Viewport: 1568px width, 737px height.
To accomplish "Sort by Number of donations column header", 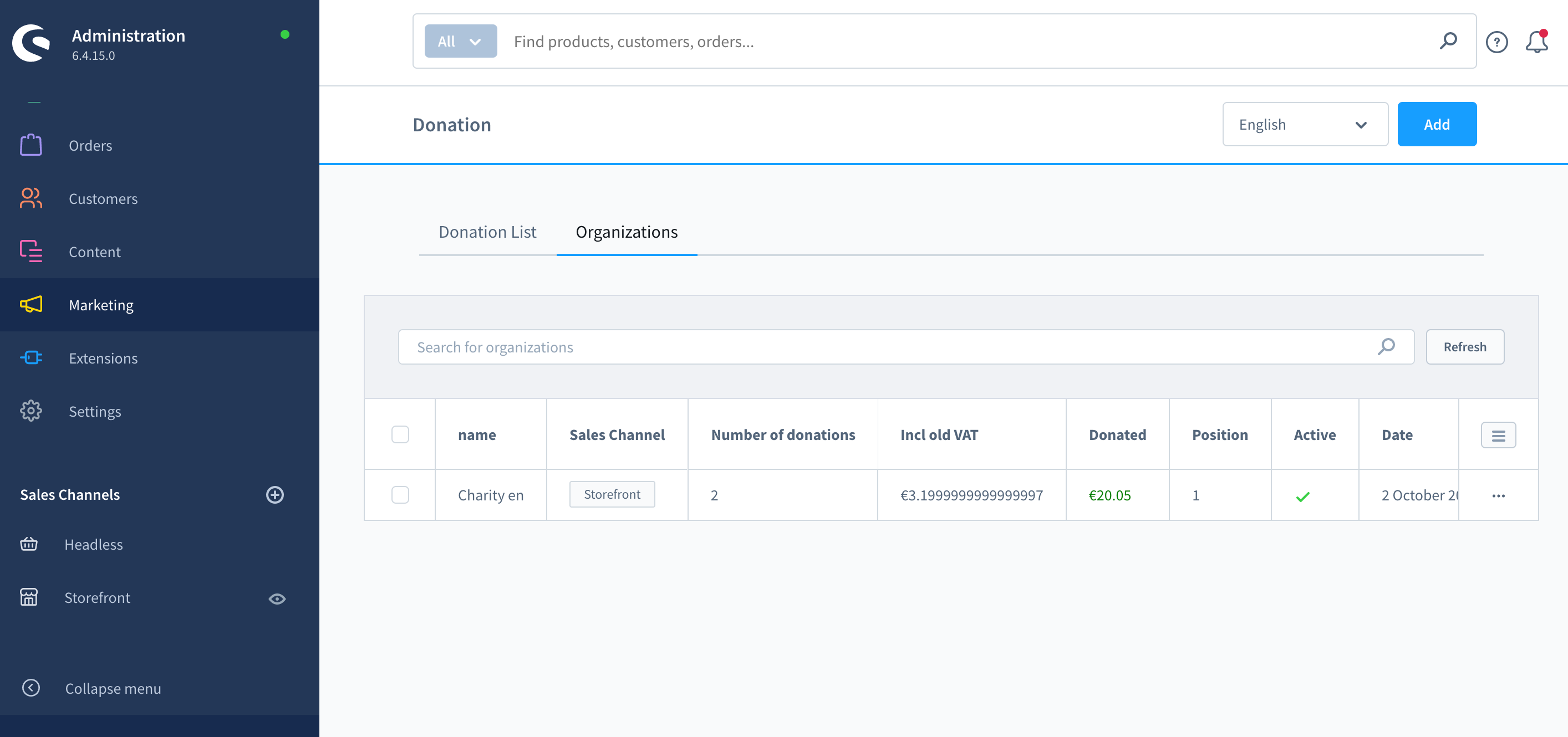I will pyautogui.click(x=783, y=434).
